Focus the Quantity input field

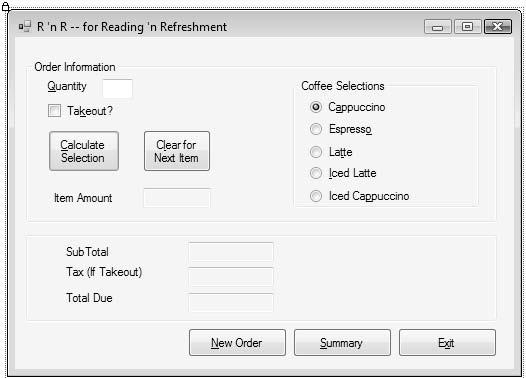pyautogui.click(x=117, y=89)
